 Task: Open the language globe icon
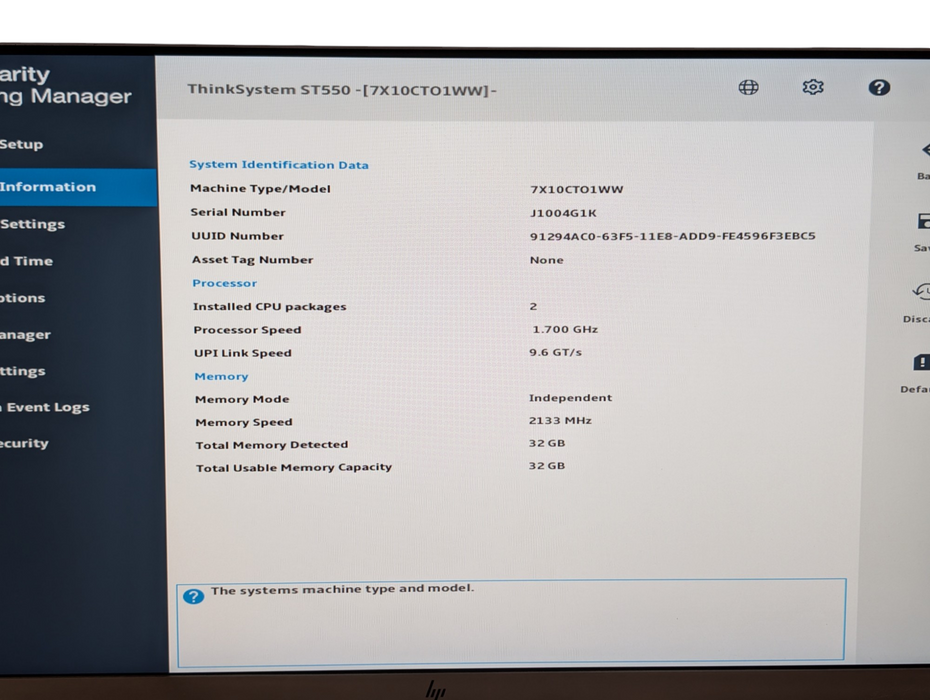point(748,88)
